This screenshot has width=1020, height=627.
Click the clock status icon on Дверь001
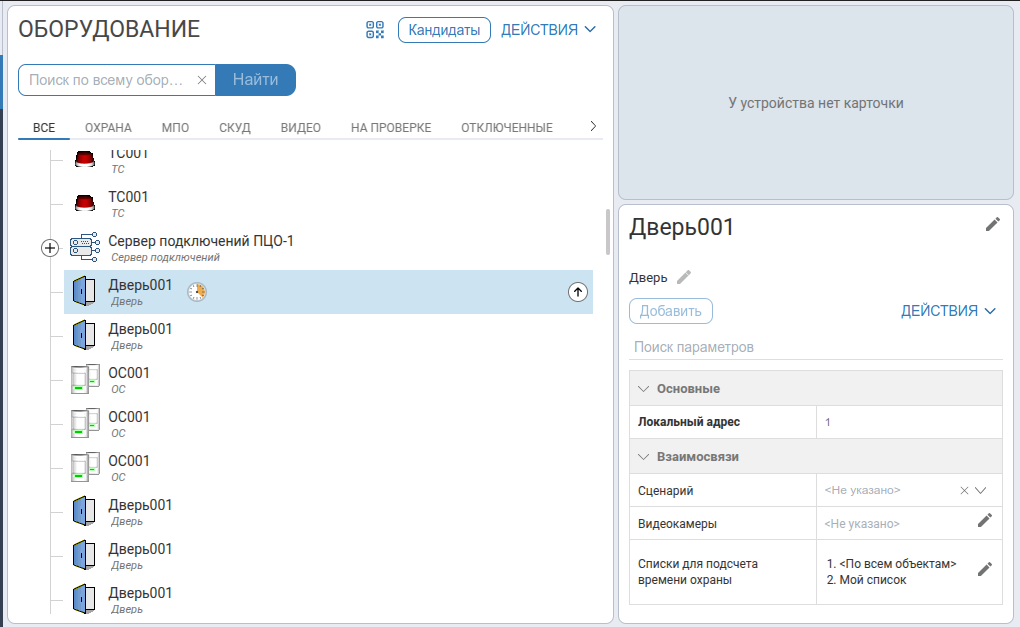198,292
